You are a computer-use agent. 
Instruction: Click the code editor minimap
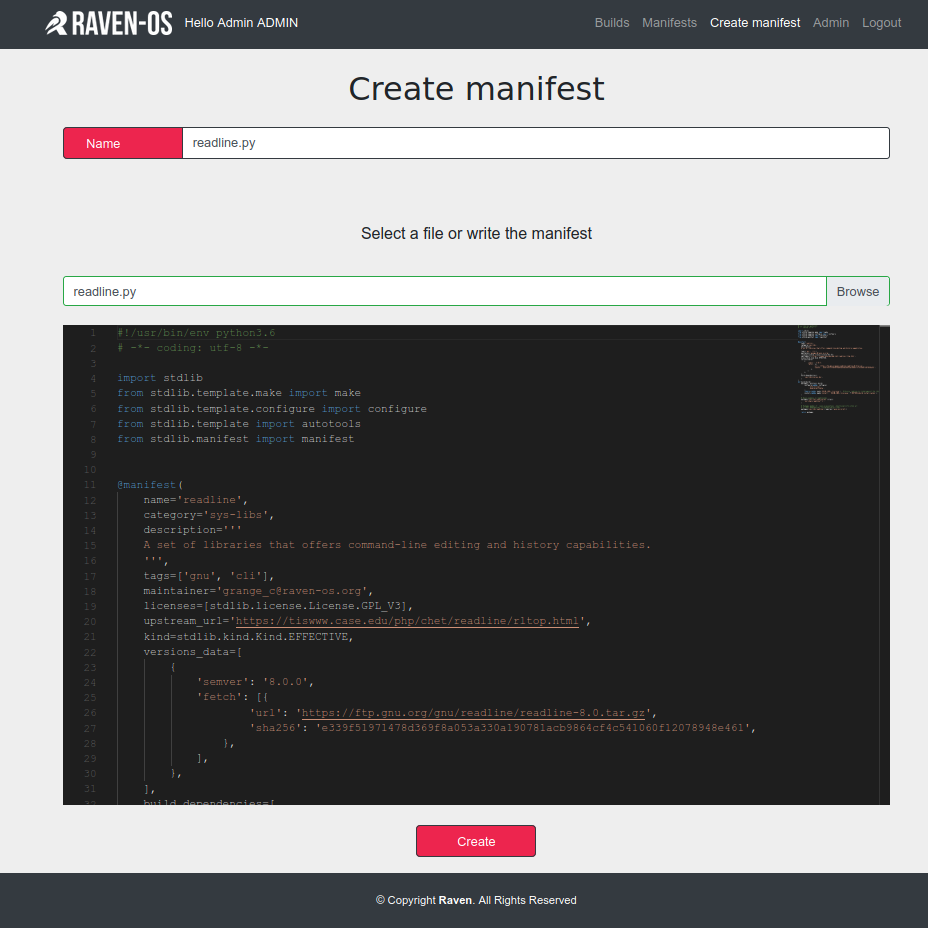[838, 365]
